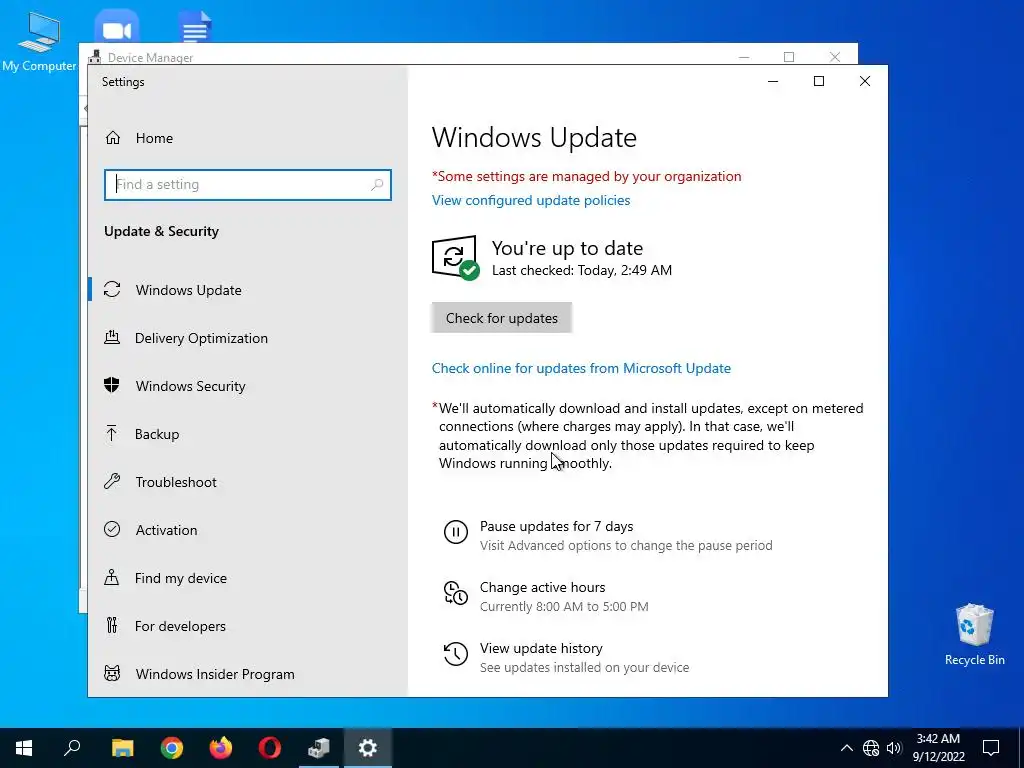Click the volume speaker tray icon

894,748
